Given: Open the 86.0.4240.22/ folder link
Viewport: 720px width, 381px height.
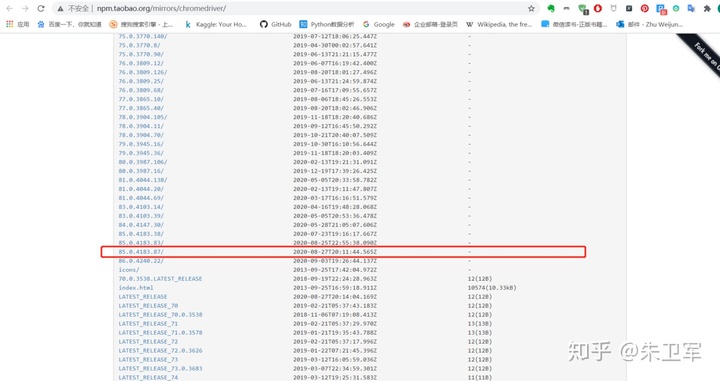Looking at the screenshot, I should [x=141, y=261].
